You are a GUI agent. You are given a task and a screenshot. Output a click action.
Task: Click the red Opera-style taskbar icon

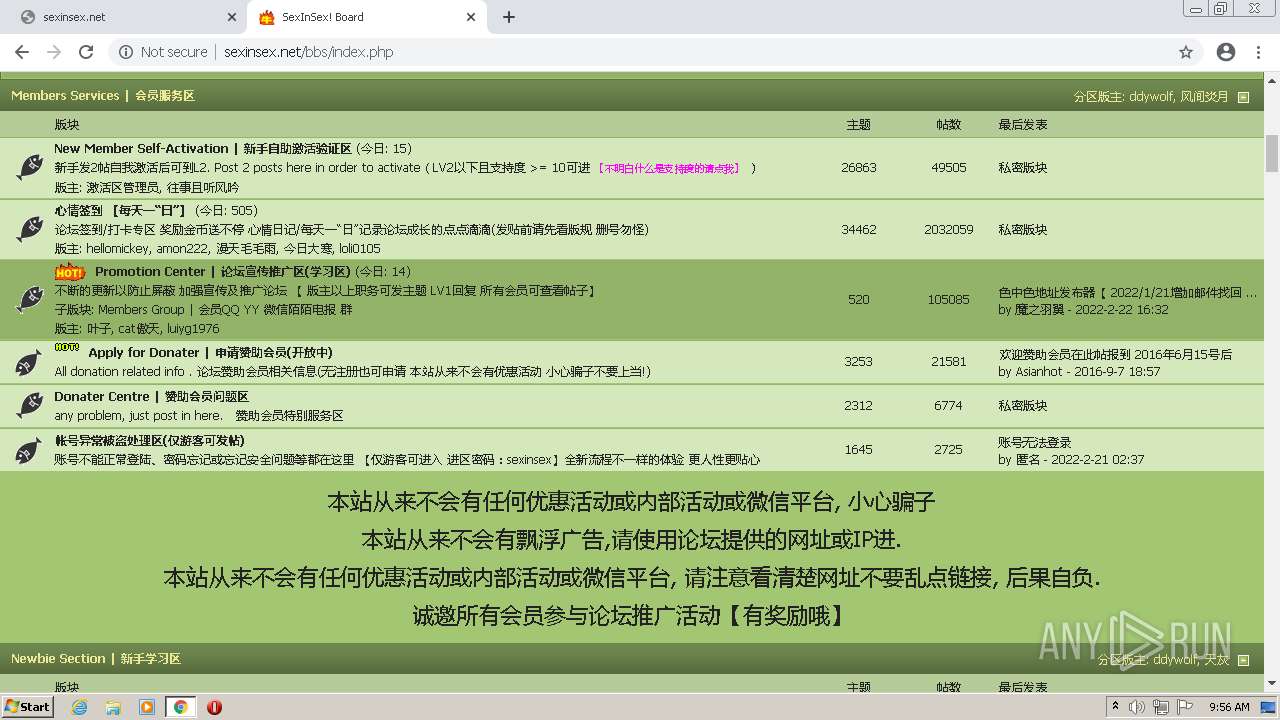(x=214, y=707)
